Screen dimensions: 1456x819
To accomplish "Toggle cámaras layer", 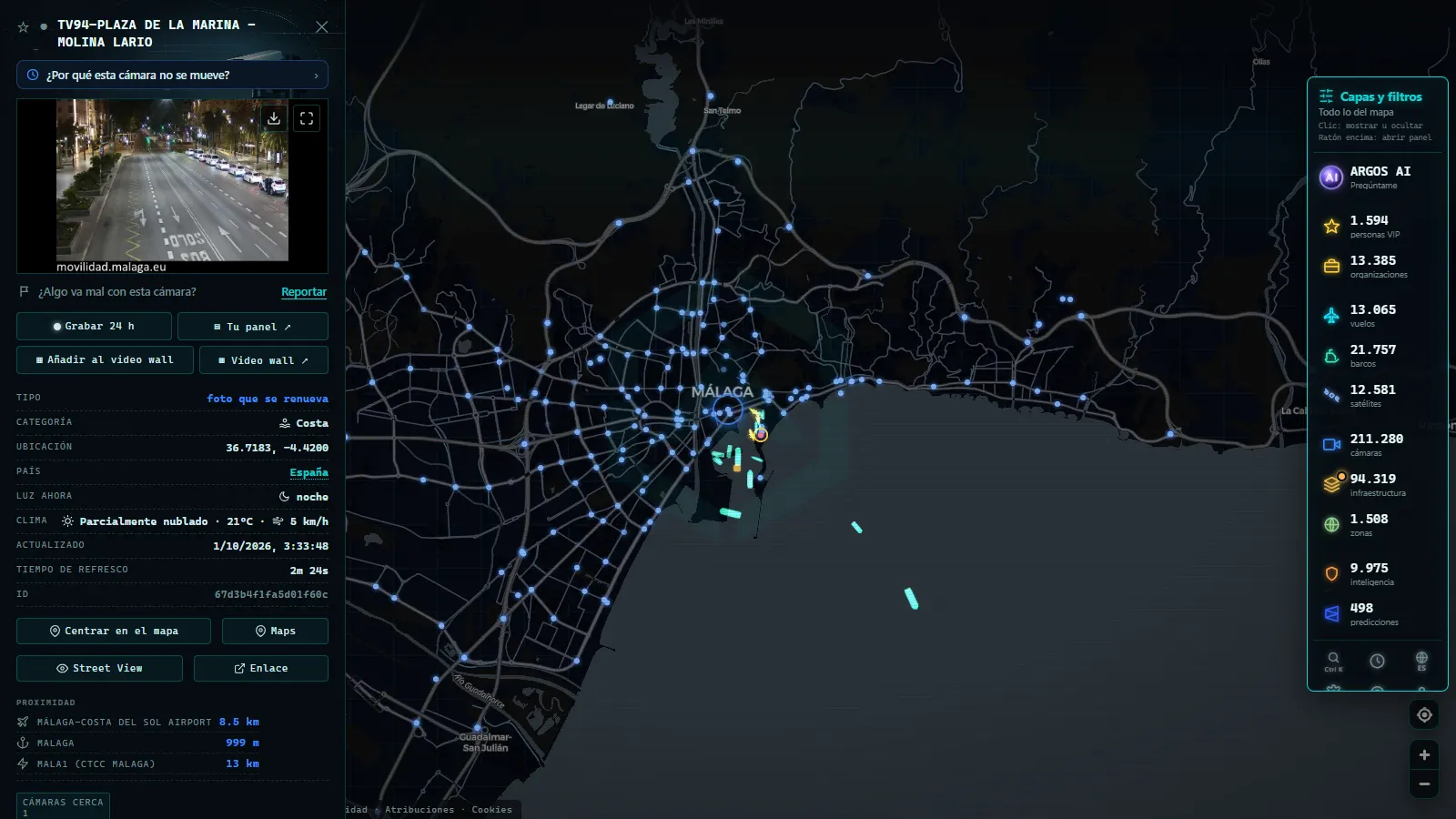I will (1378, 445).
